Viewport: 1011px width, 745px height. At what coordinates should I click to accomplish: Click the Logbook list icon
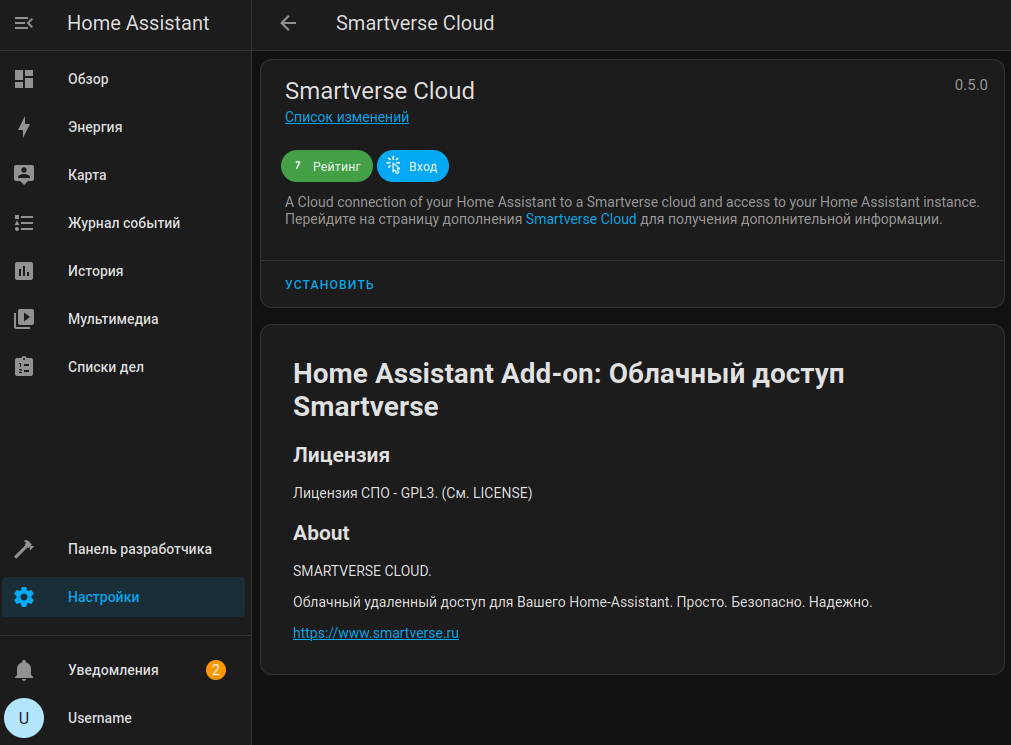(x=24, y=223)
